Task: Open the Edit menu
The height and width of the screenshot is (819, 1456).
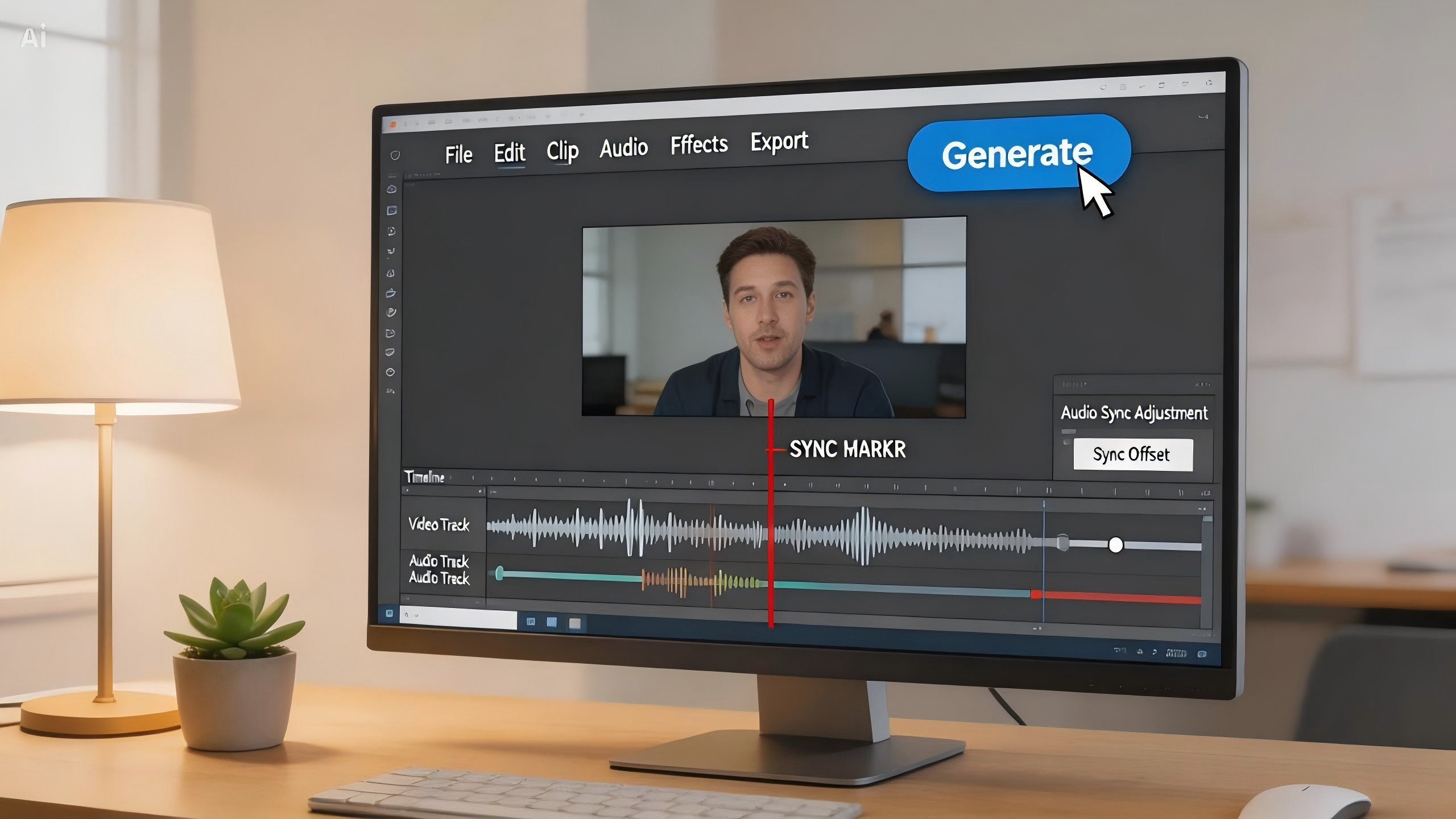Action: [x=509, y=152]
